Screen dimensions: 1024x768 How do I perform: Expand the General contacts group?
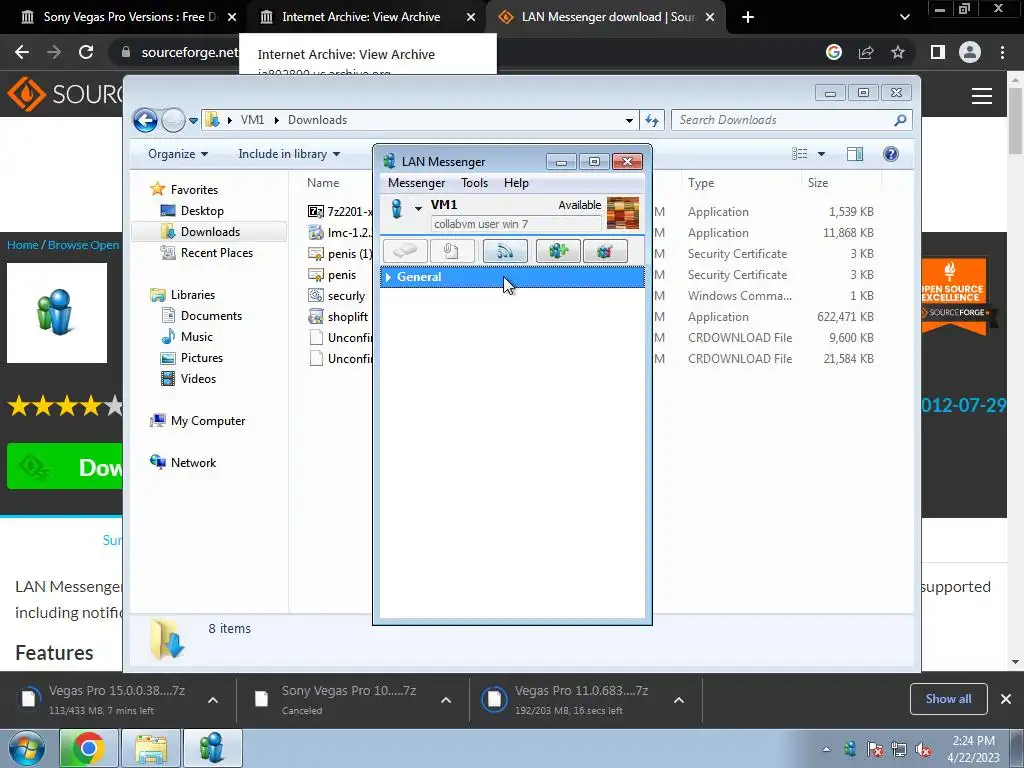[x=389, y=277]
